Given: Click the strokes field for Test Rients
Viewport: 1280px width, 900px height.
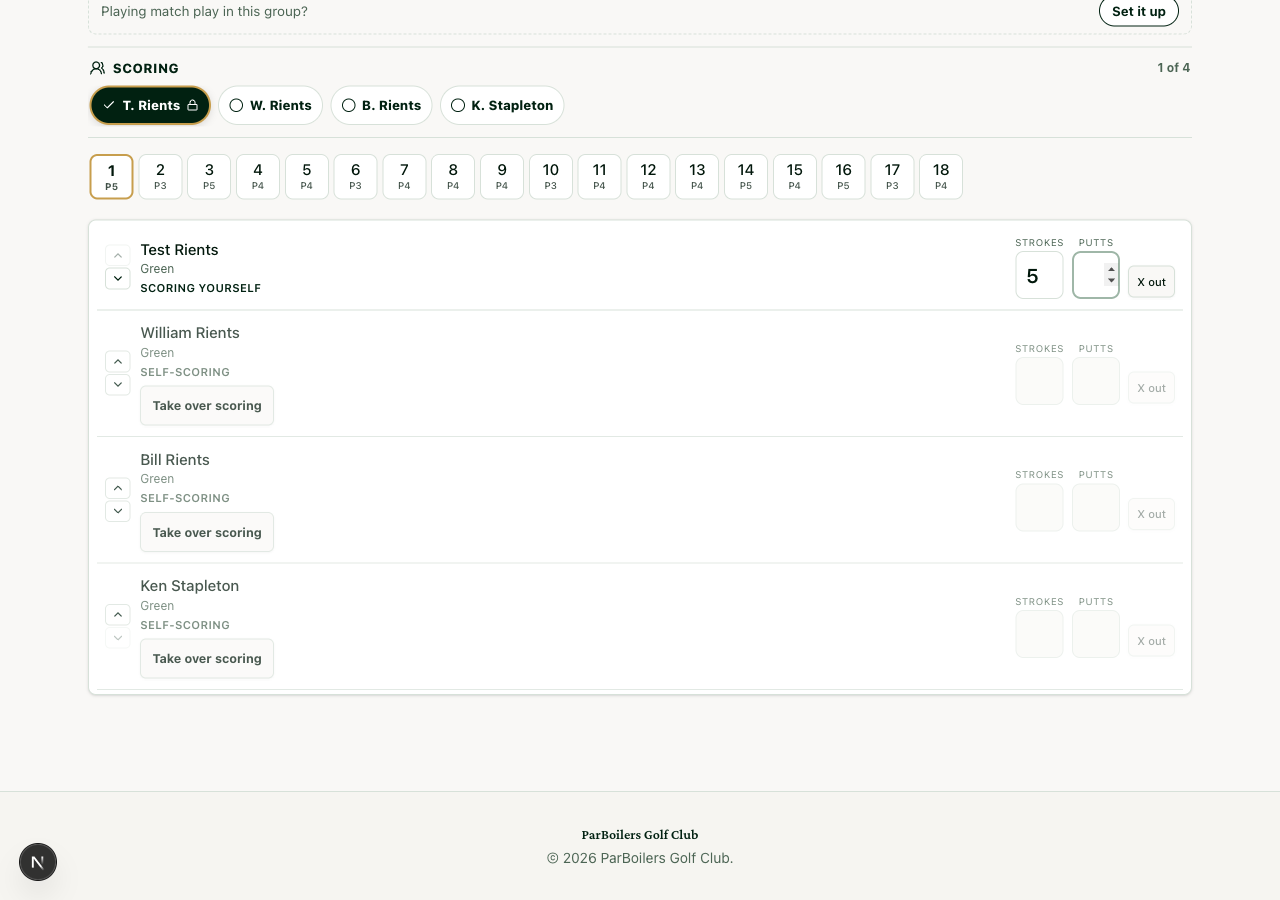Looking at the screenshot, I should pos(1039,275).
